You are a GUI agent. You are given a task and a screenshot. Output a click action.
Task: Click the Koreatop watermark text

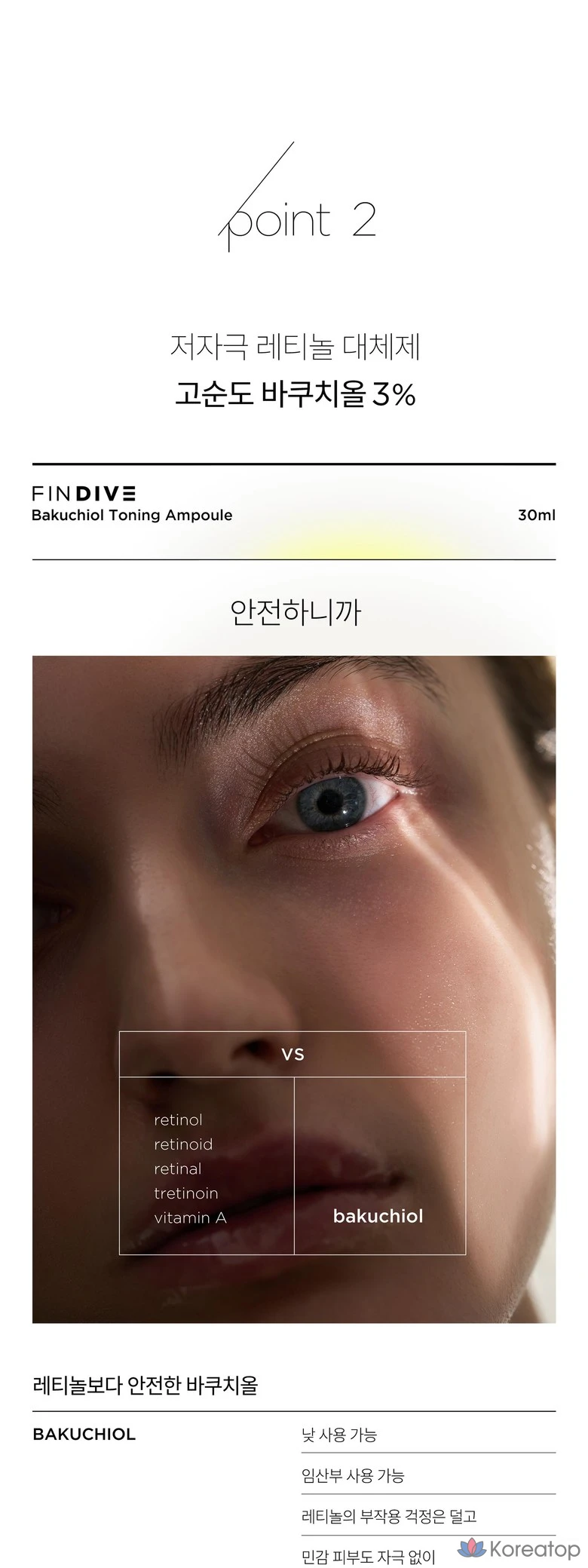(534, 1549)
